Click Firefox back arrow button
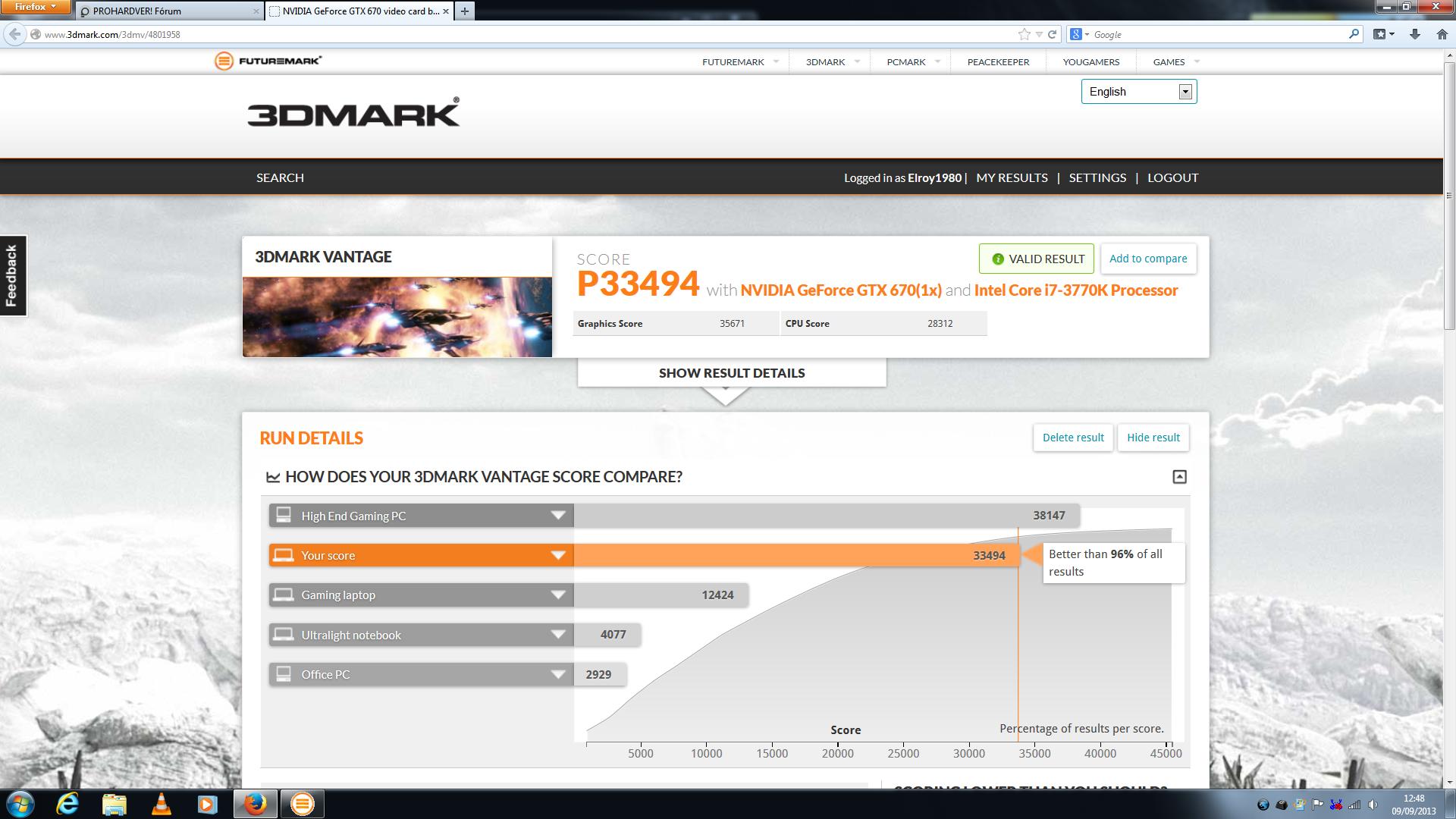This screenshot has width=1456, height=819. 14,34
